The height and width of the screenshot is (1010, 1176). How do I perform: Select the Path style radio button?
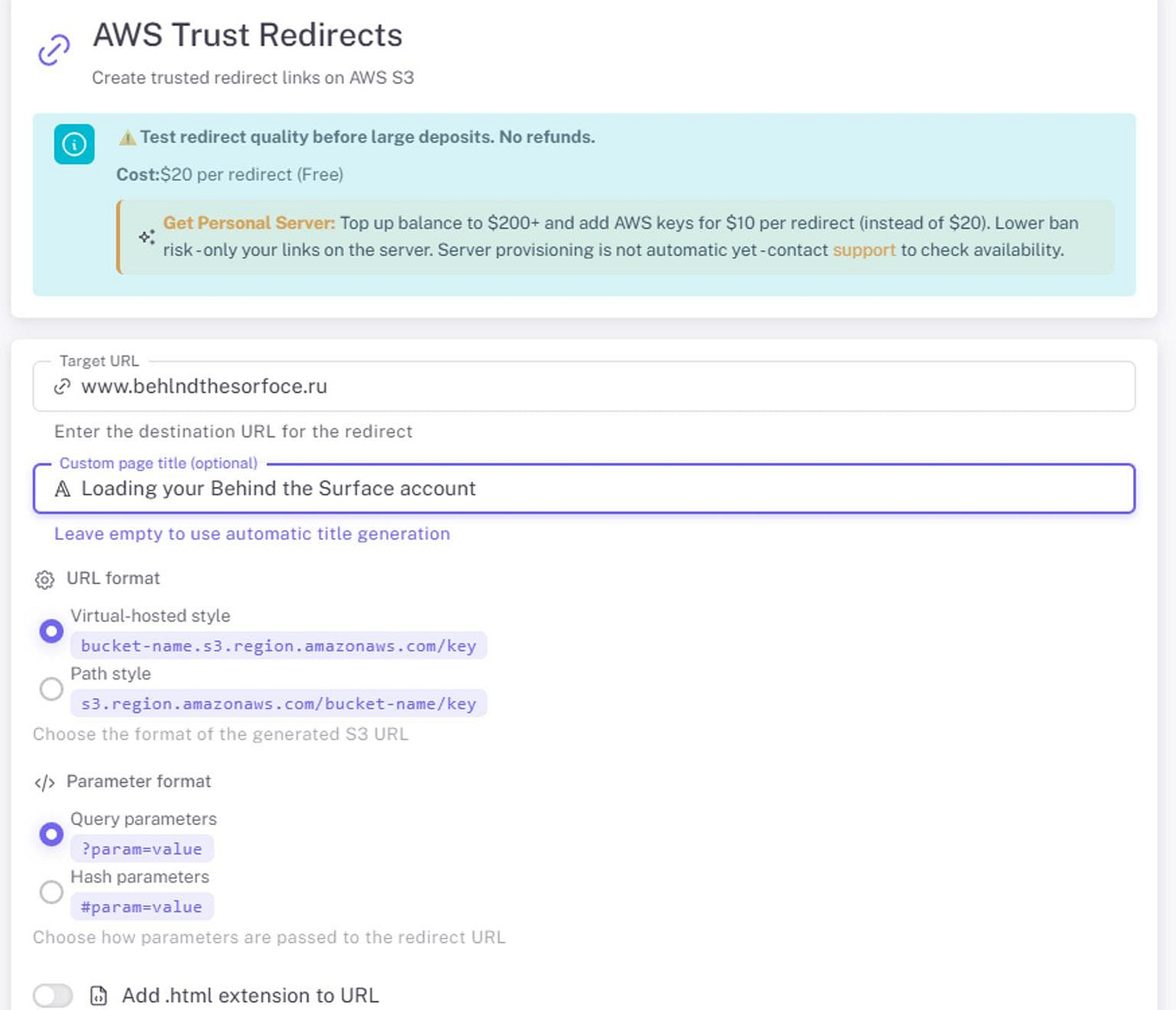click(51, 688)
